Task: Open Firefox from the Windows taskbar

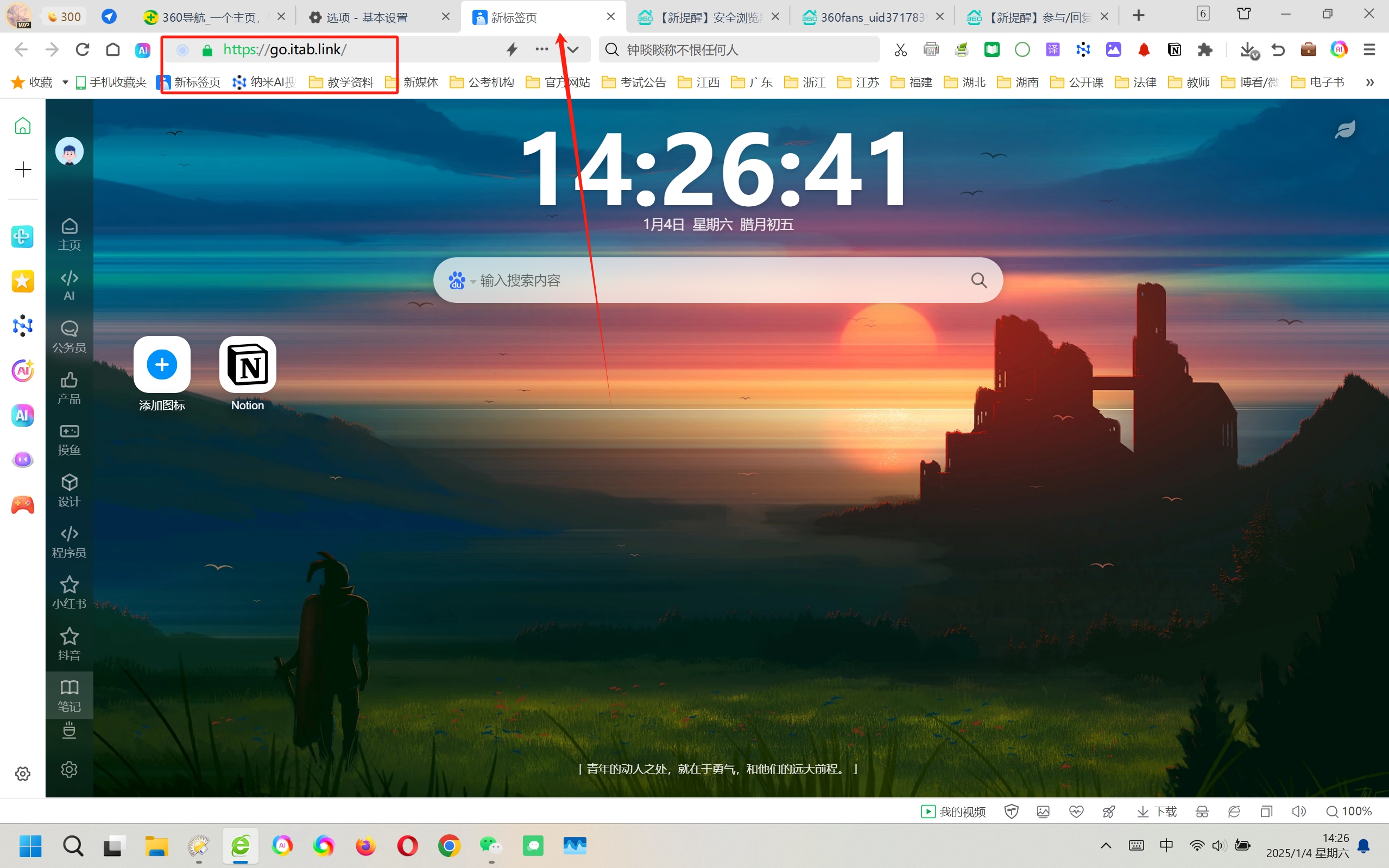Action: tap(365, 846)
